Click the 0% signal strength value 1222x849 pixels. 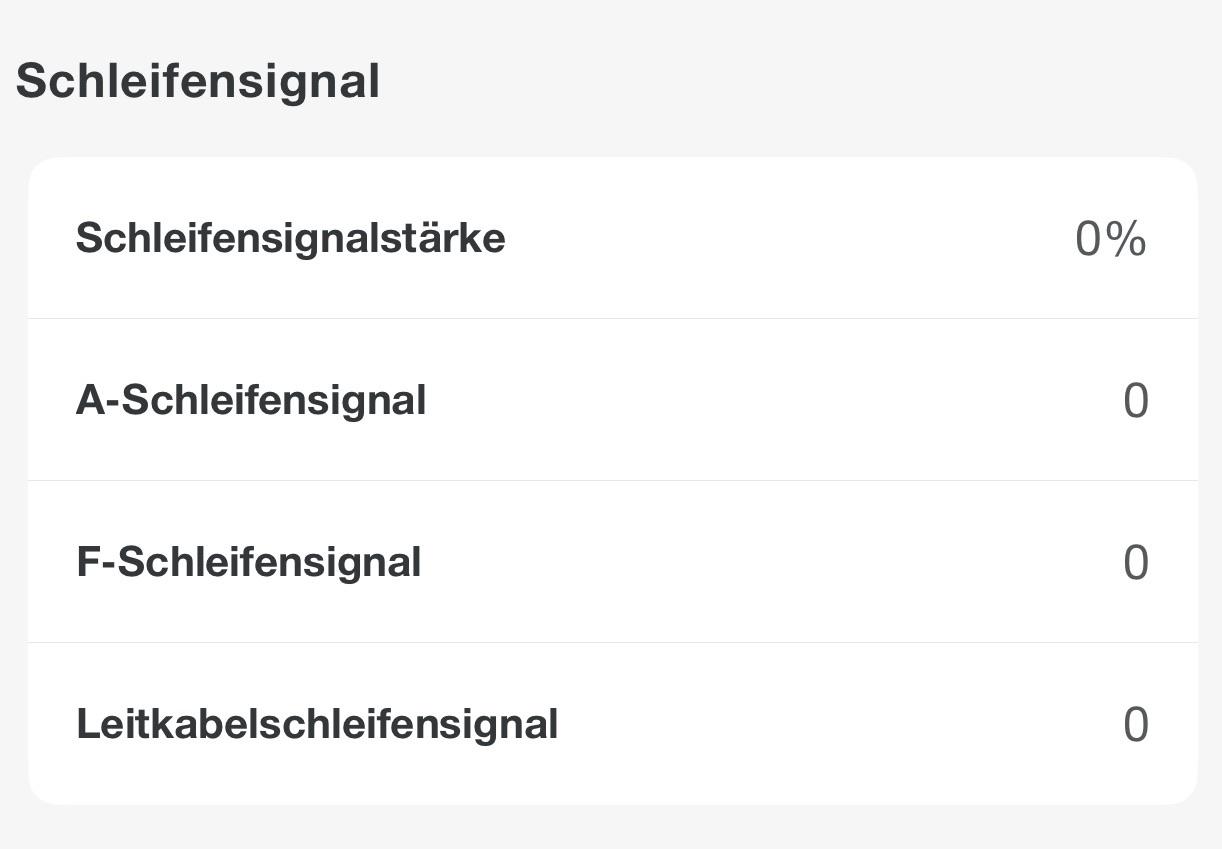1110,239
